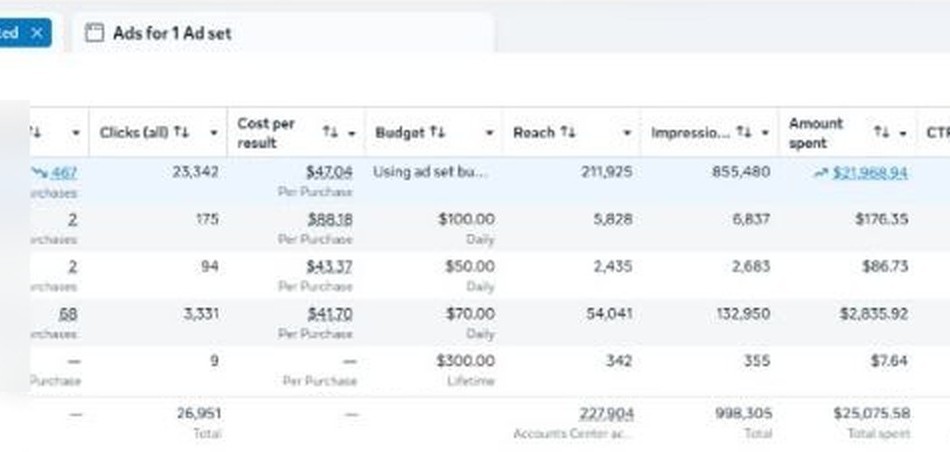
Task: Click the 94 clicks cell
Action: tap(210, 267)
